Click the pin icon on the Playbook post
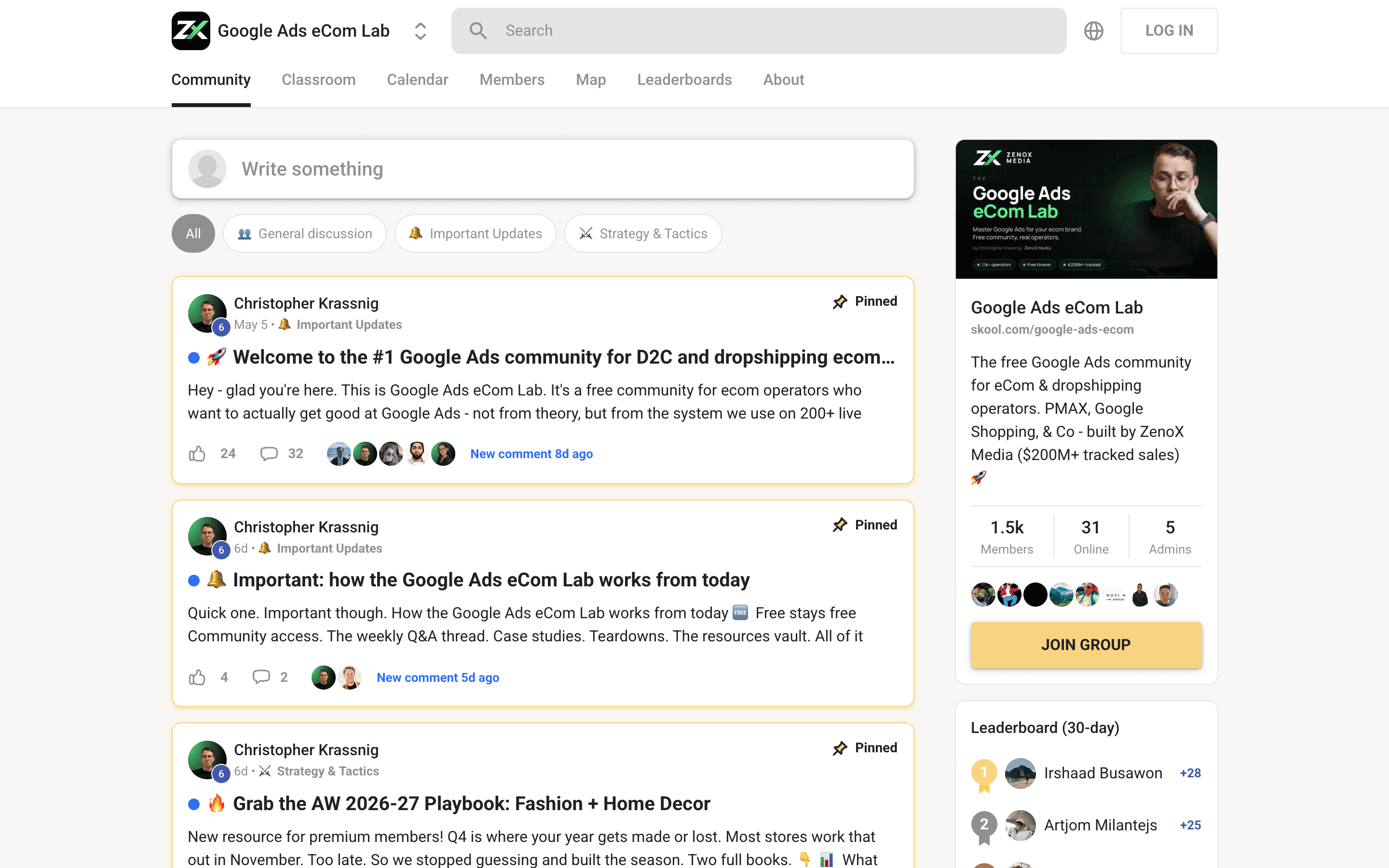1389x868 pixels. pos(840,748)
